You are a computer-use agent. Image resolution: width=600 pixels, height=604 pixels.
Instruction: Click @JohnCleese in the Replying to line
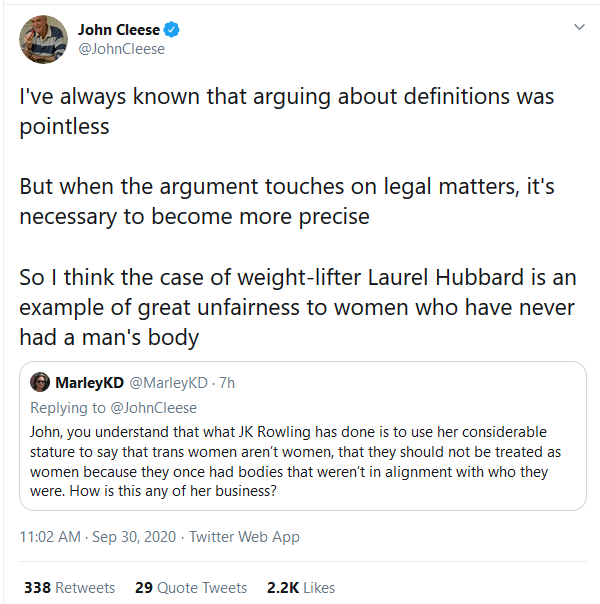[154, 408]
